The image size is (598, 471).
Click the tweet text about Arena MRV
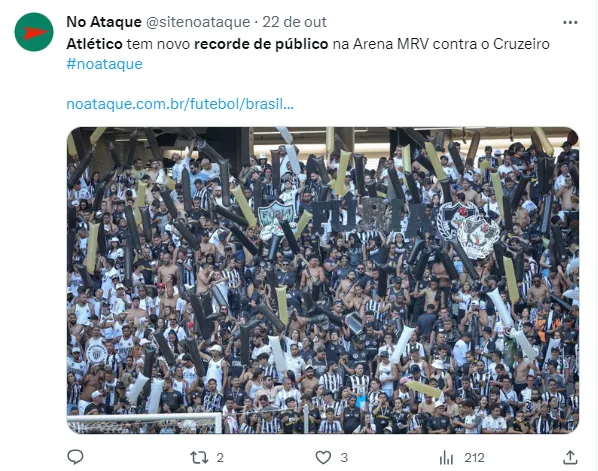click(x=308, y=44)
